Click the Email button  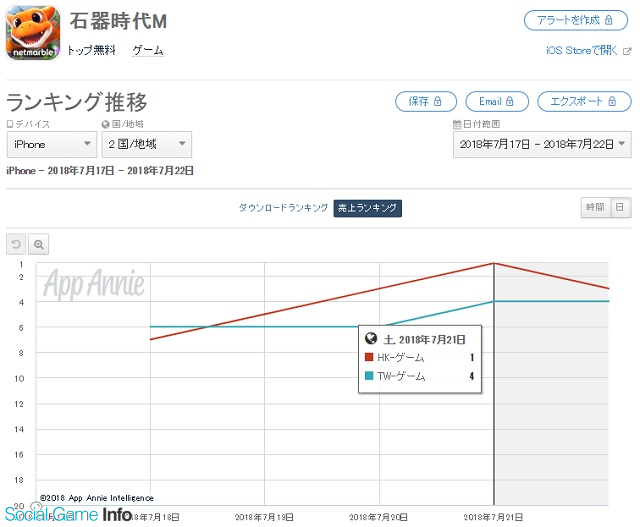click(x=497, y=101)
